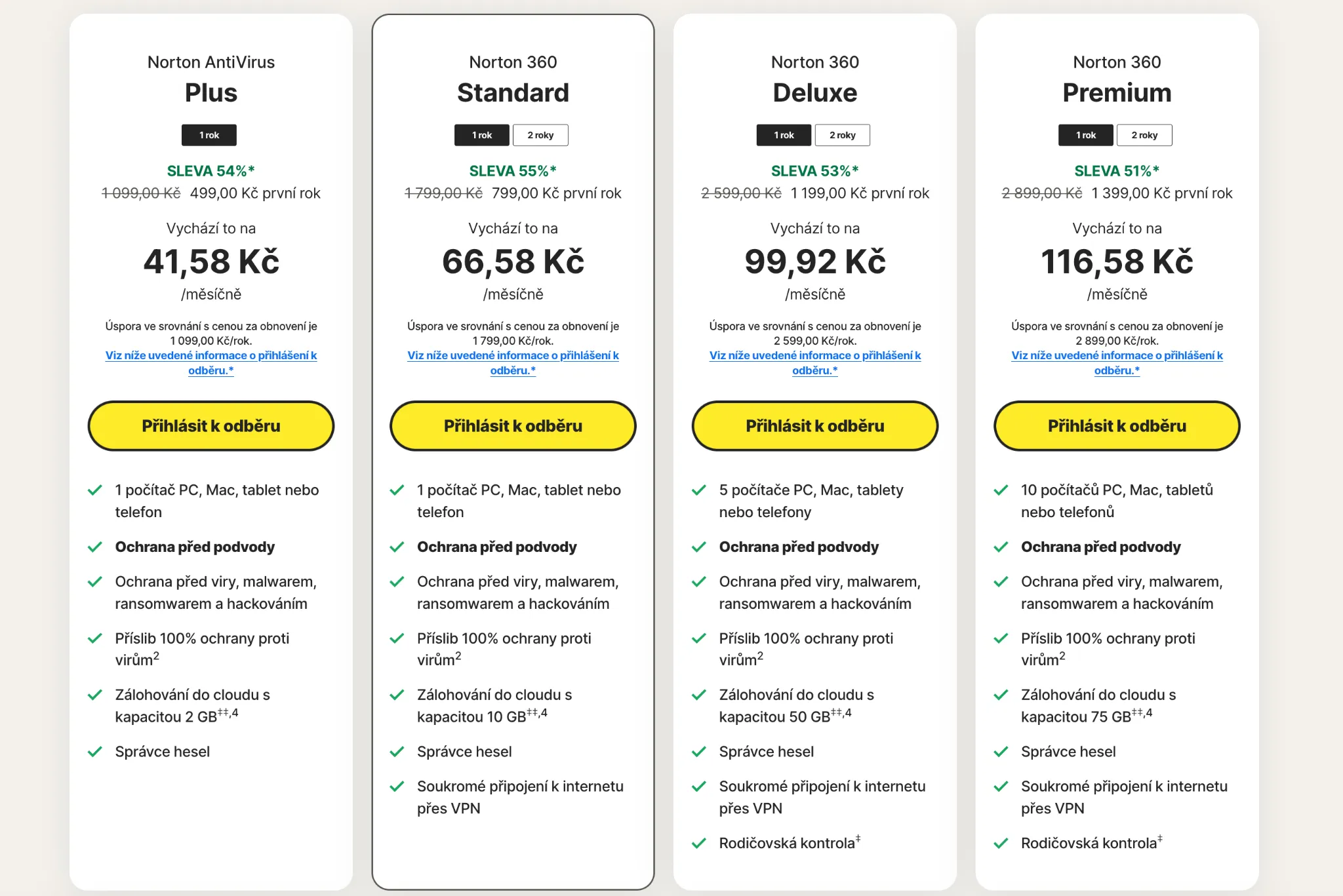Toggle "2 roky" option on Premium card
Screen dimensions: 1343x896
click(1145, 135)
